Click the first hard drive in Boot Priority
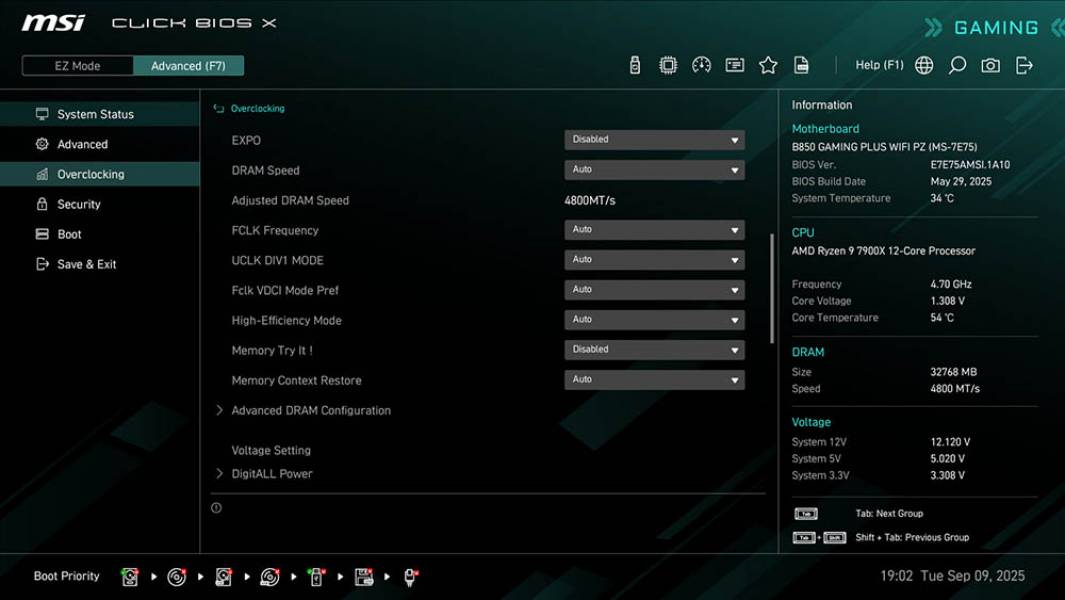 pos(129,576)
